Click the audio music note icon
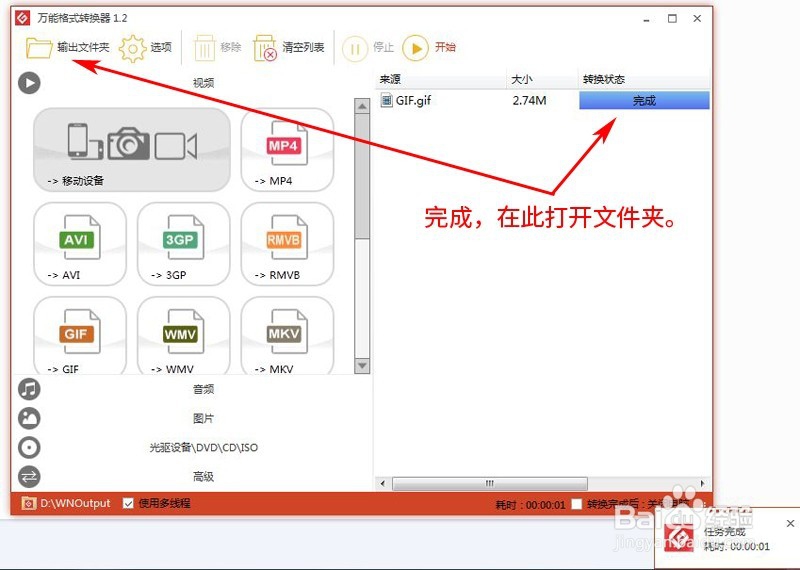Image resolution: width=800 pixels, height=570 pixels. point(29,389)
